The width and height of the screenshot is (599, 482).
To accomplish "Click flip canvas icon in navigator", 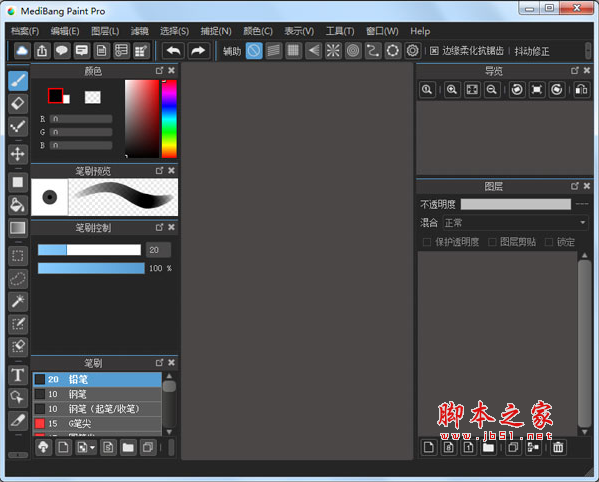I will coord(581,90).
